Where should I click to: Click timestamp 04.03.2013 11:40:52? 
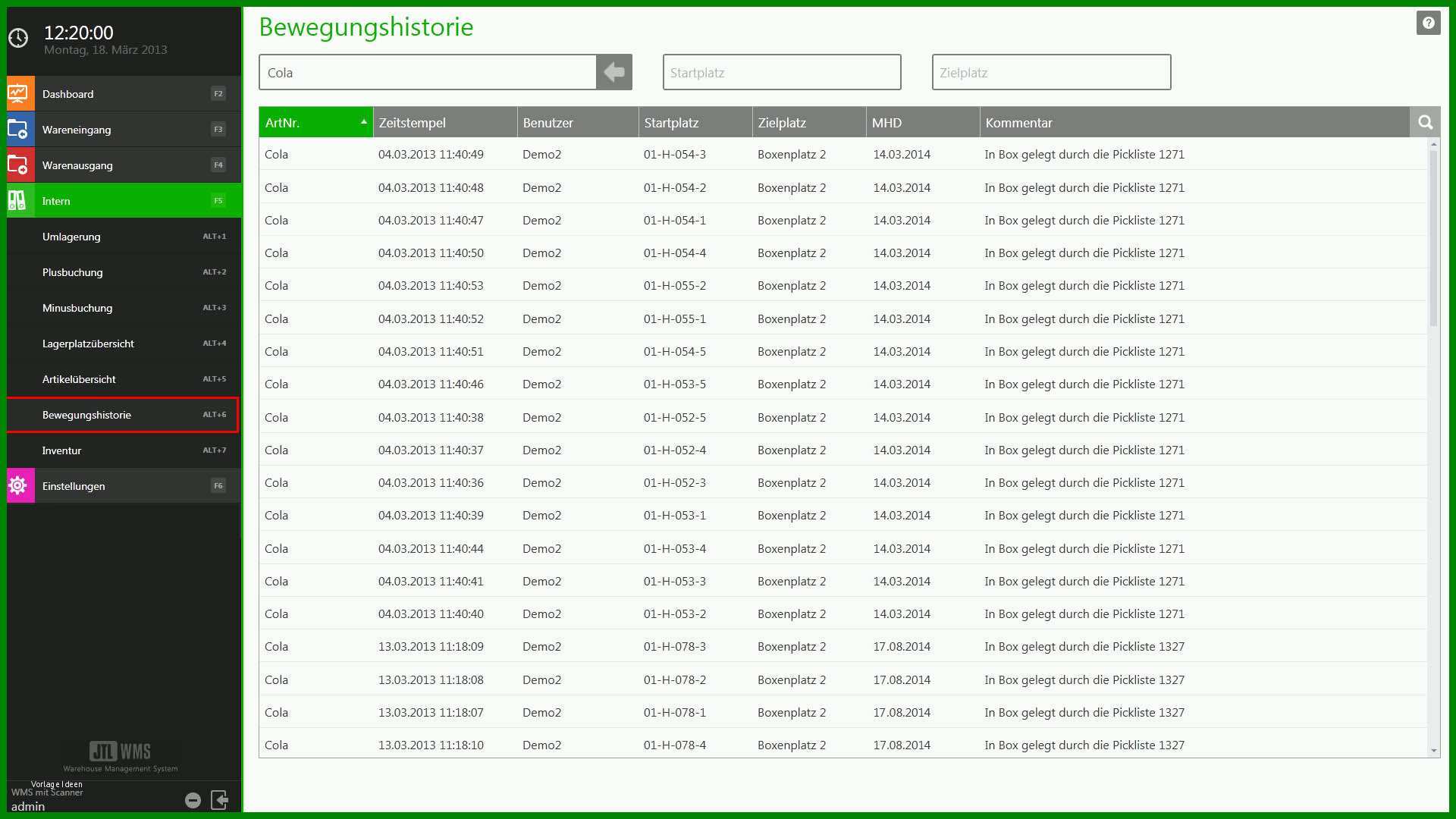click(x=431, y=318)
